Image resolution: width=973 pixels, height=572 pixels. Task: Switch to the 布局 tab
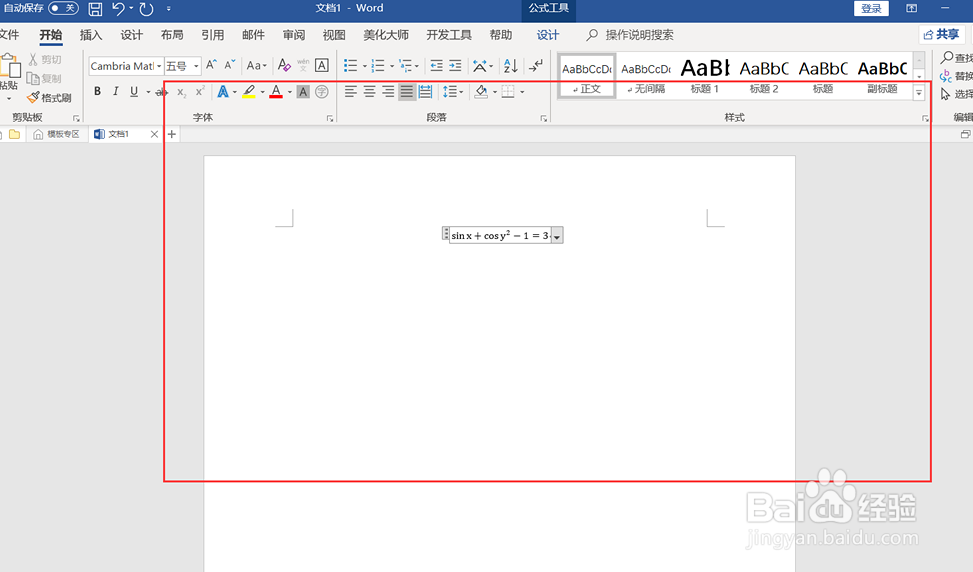coord(172,35)
